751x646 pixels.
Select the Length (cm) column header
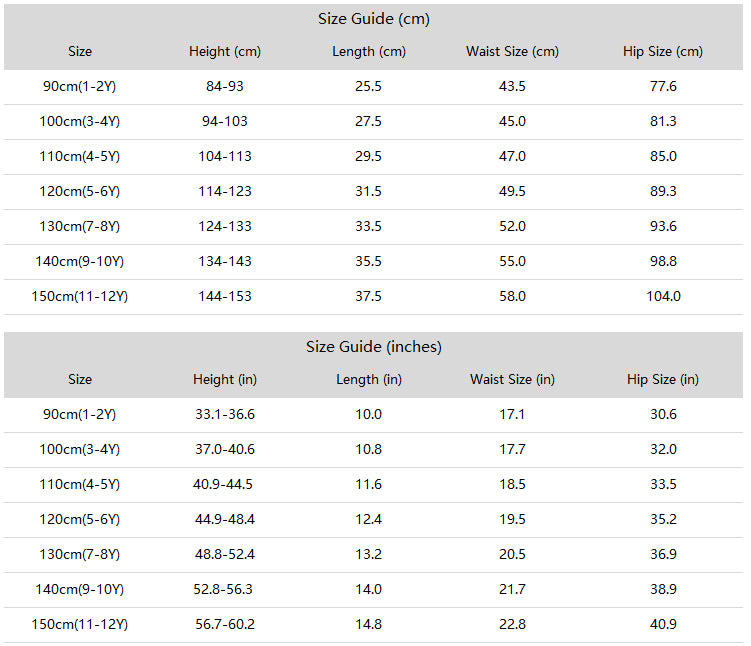pos(369,52)
